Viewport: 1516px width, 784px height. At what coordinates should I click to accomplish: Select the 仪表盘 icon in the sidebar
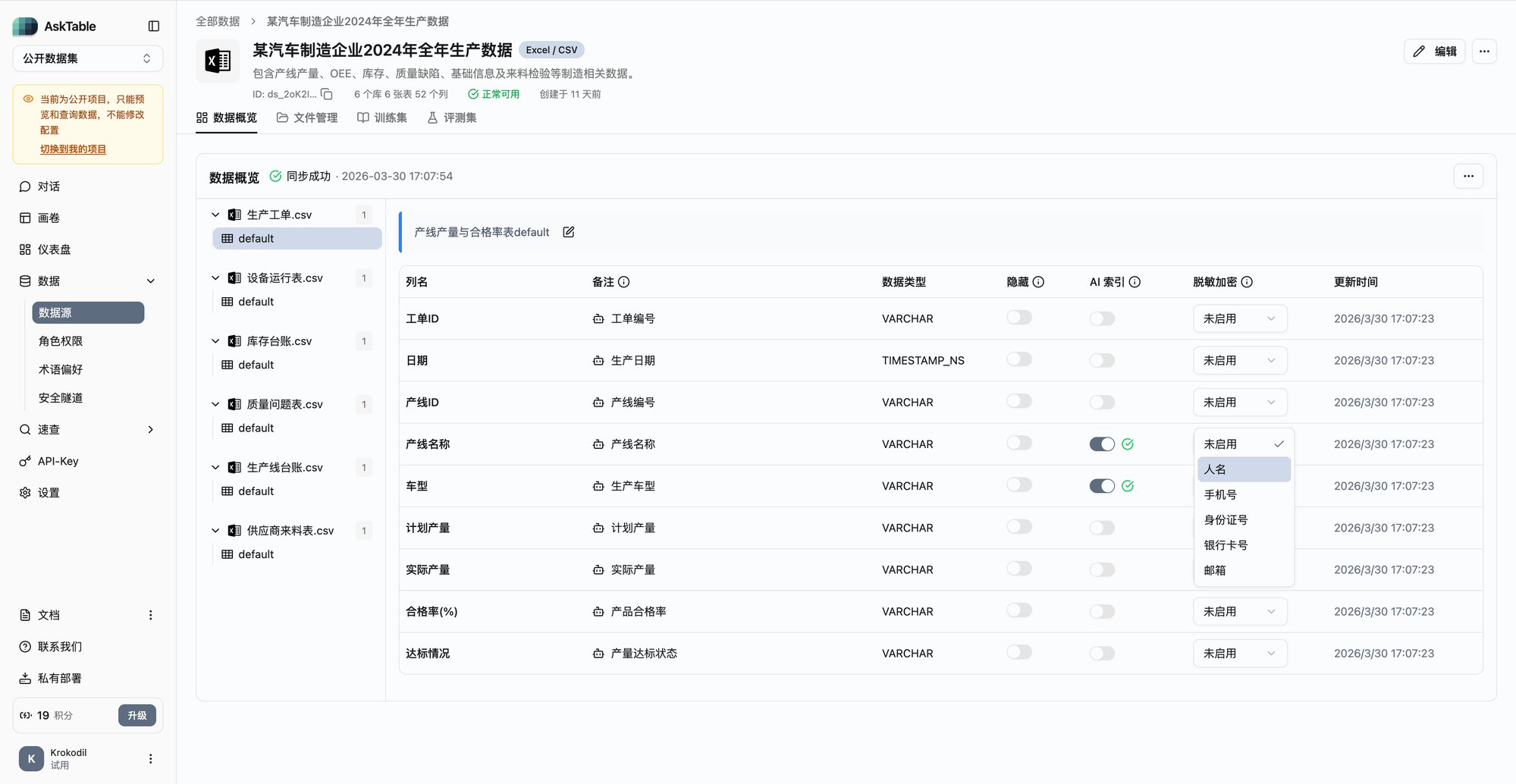[x=24, y=249]
